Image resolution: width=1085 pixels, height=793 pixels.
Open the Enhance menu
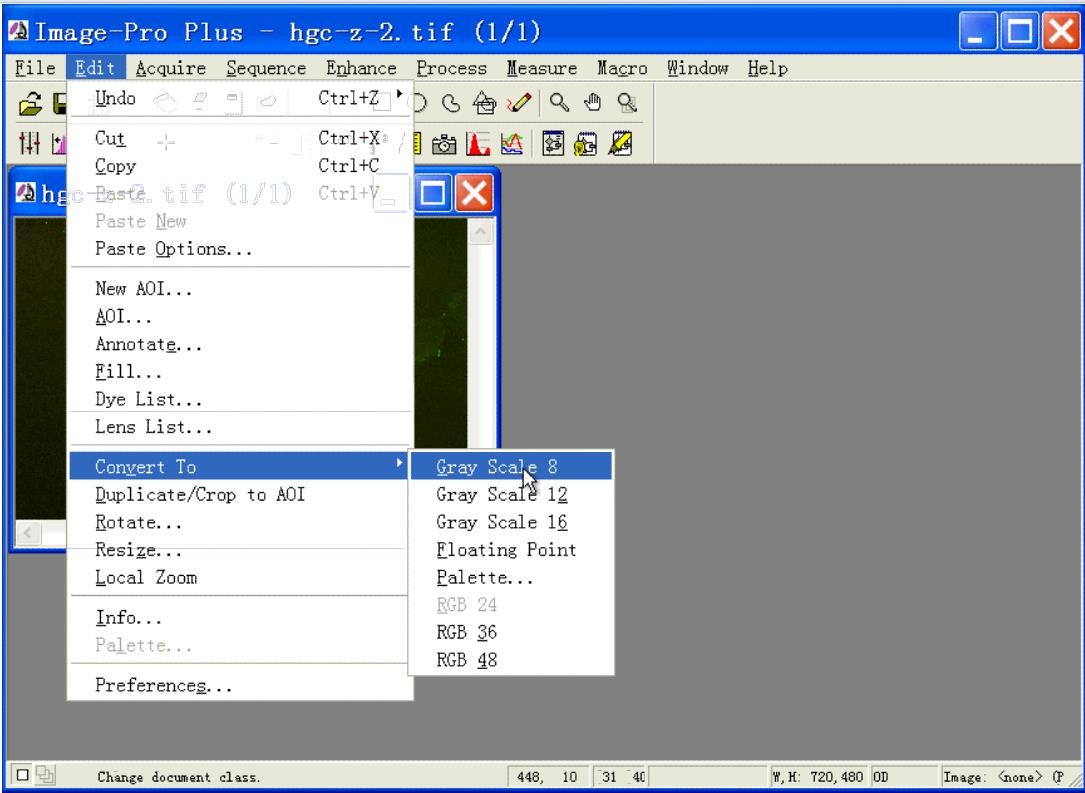coord(361,68)
